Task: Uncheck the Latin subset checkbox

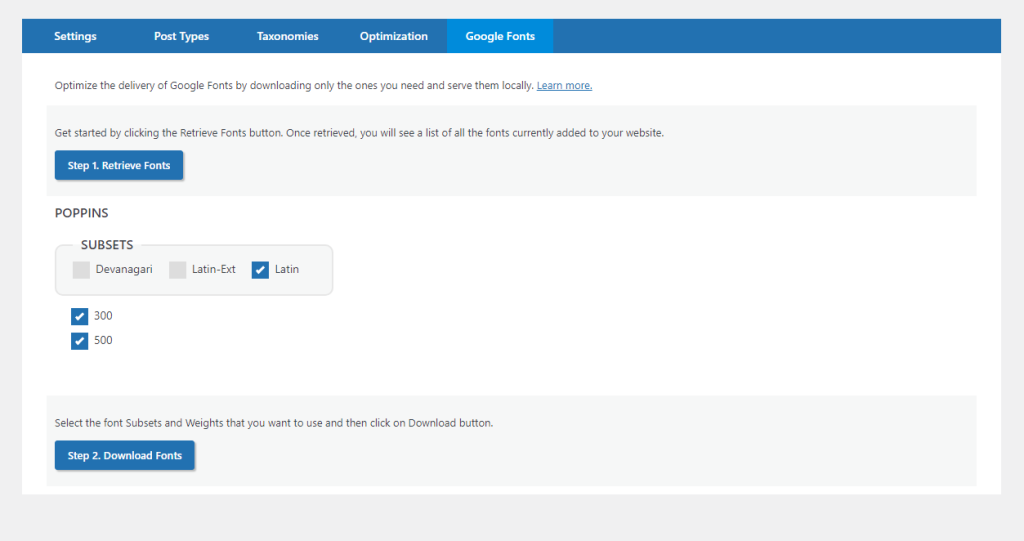Action: (260, 270)
